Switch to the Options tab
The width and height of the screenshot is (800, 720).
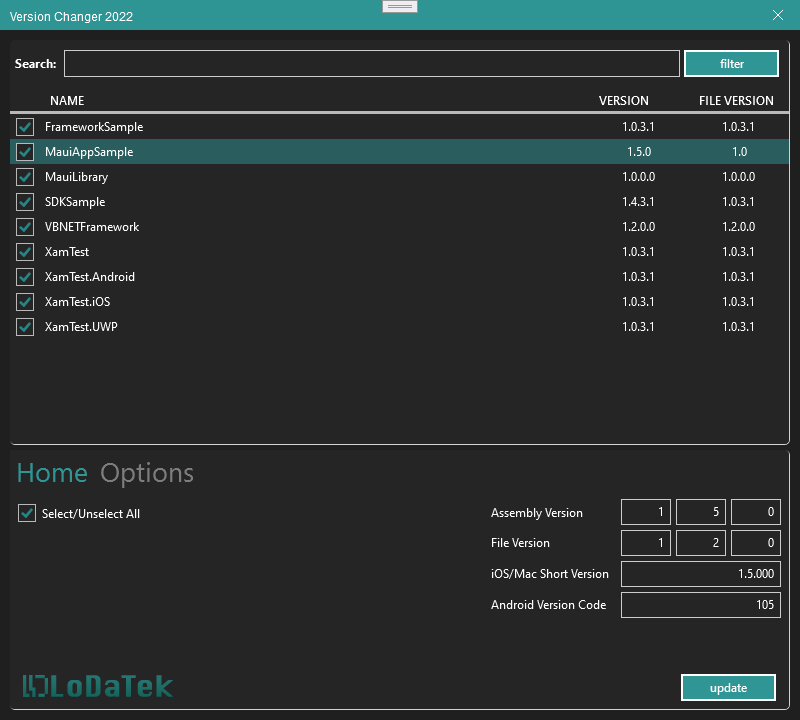pyautogui.click(x=147, y=473)
